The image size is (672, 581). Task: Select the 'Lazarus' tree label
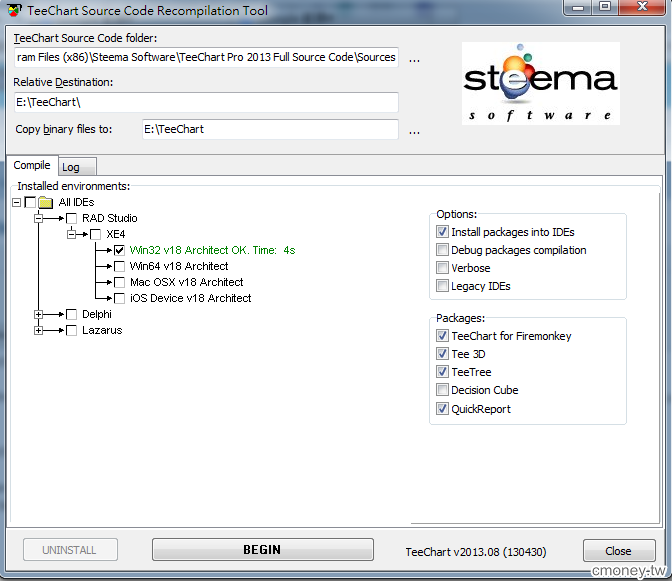click(102, 330)
